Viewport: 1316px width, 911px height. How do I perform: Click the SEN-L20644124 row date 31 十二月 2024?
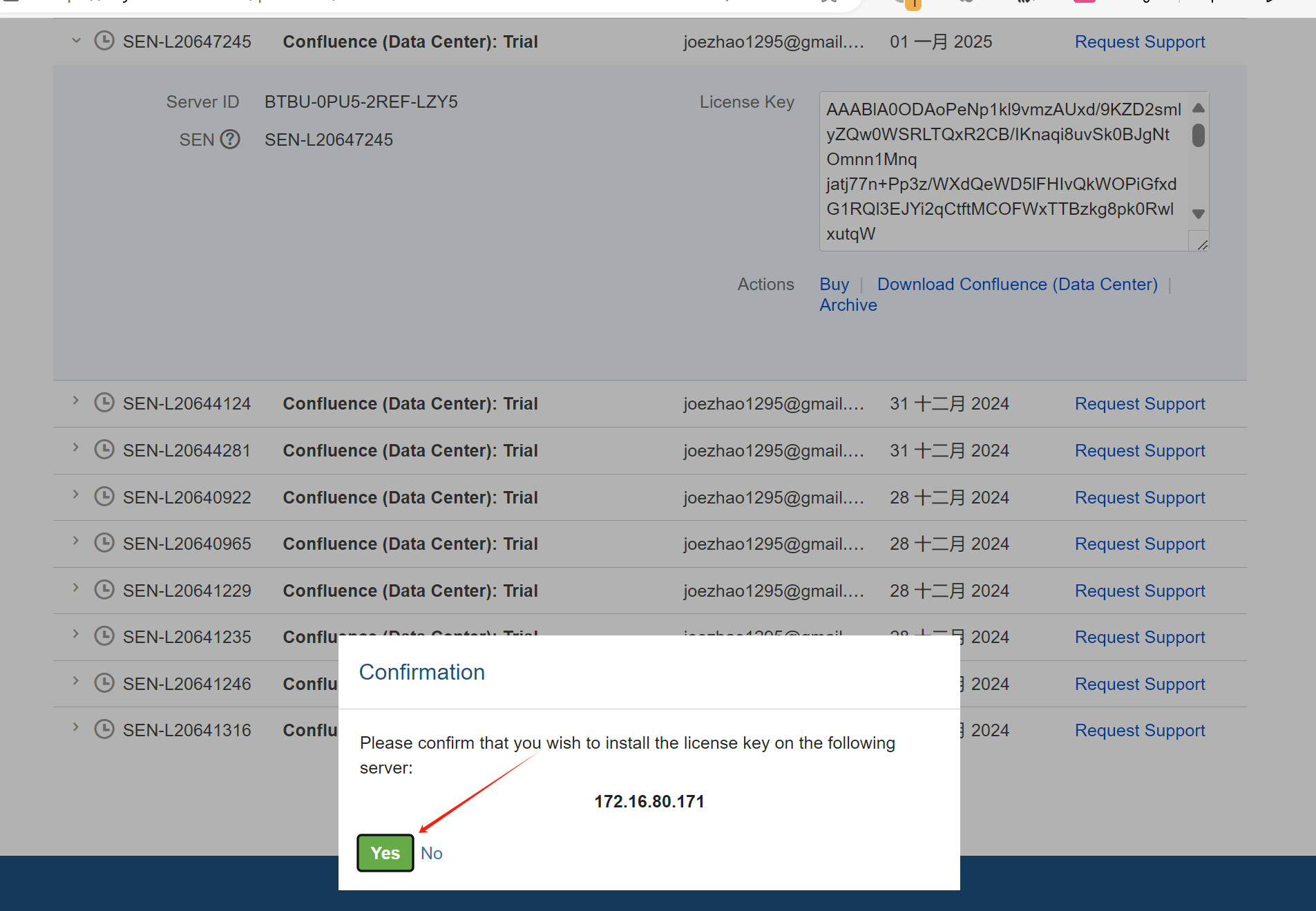pos(950,404)
